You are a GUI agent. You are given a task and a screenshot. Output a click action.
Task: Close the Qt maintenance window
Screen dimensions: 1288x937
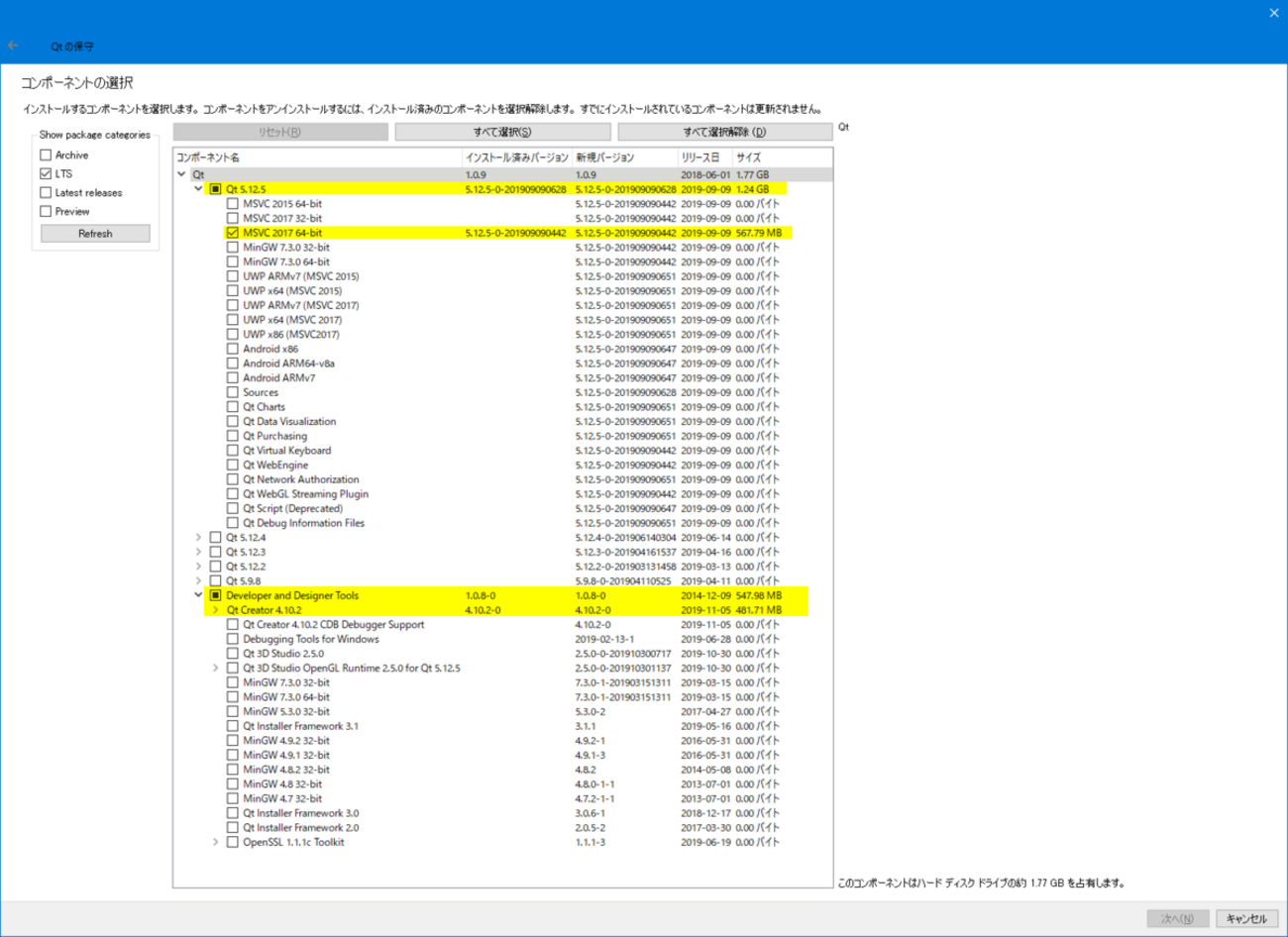click(1273, 13)
